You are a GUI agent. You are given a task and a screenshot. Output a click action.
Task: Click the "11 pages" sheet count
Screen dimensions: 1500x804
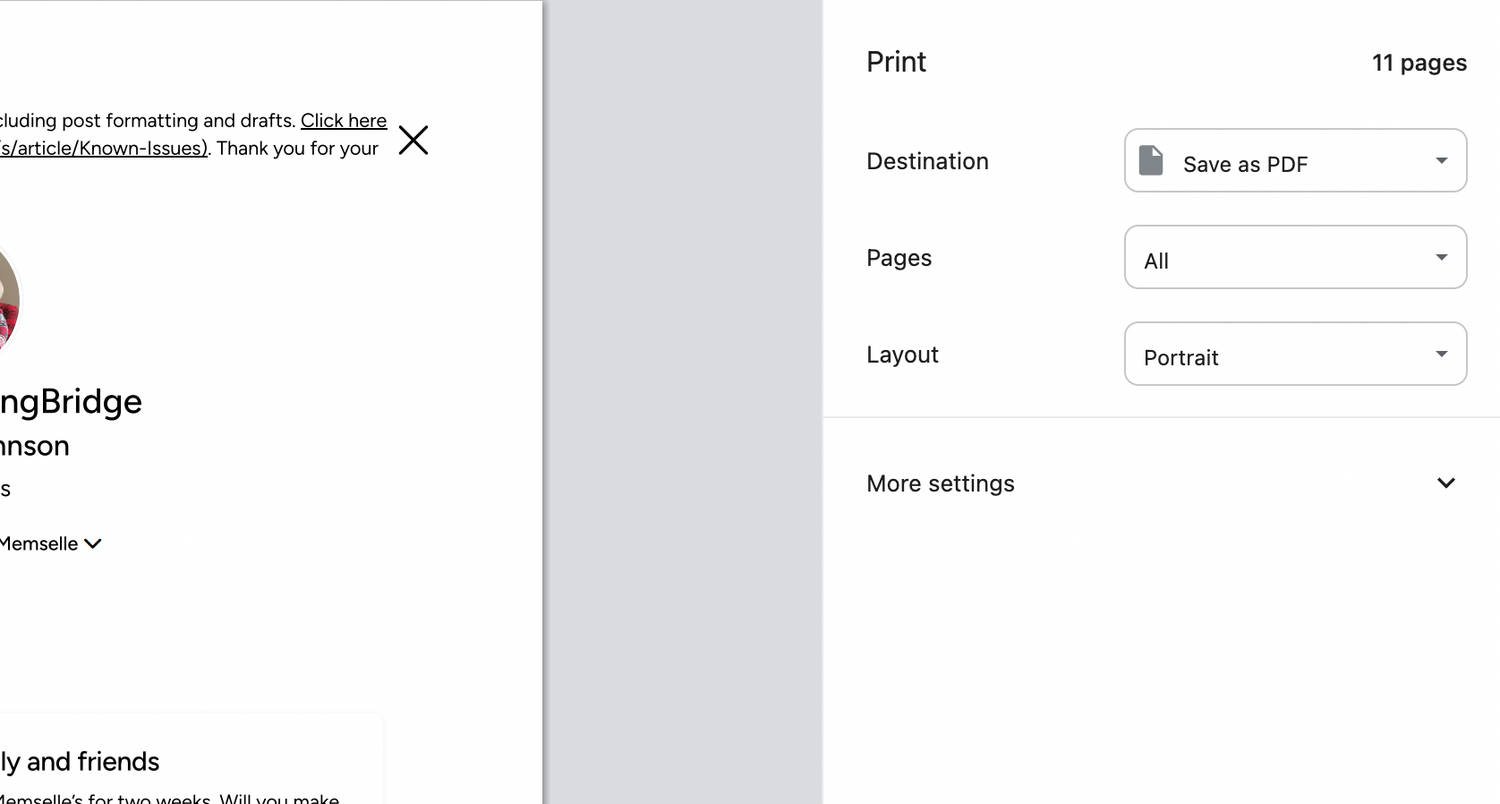pyautogui.click(x=1418, y=63)
